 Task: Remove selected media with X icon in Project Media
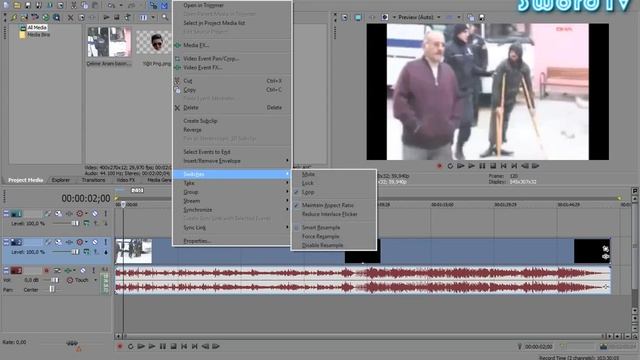[70, 18]
